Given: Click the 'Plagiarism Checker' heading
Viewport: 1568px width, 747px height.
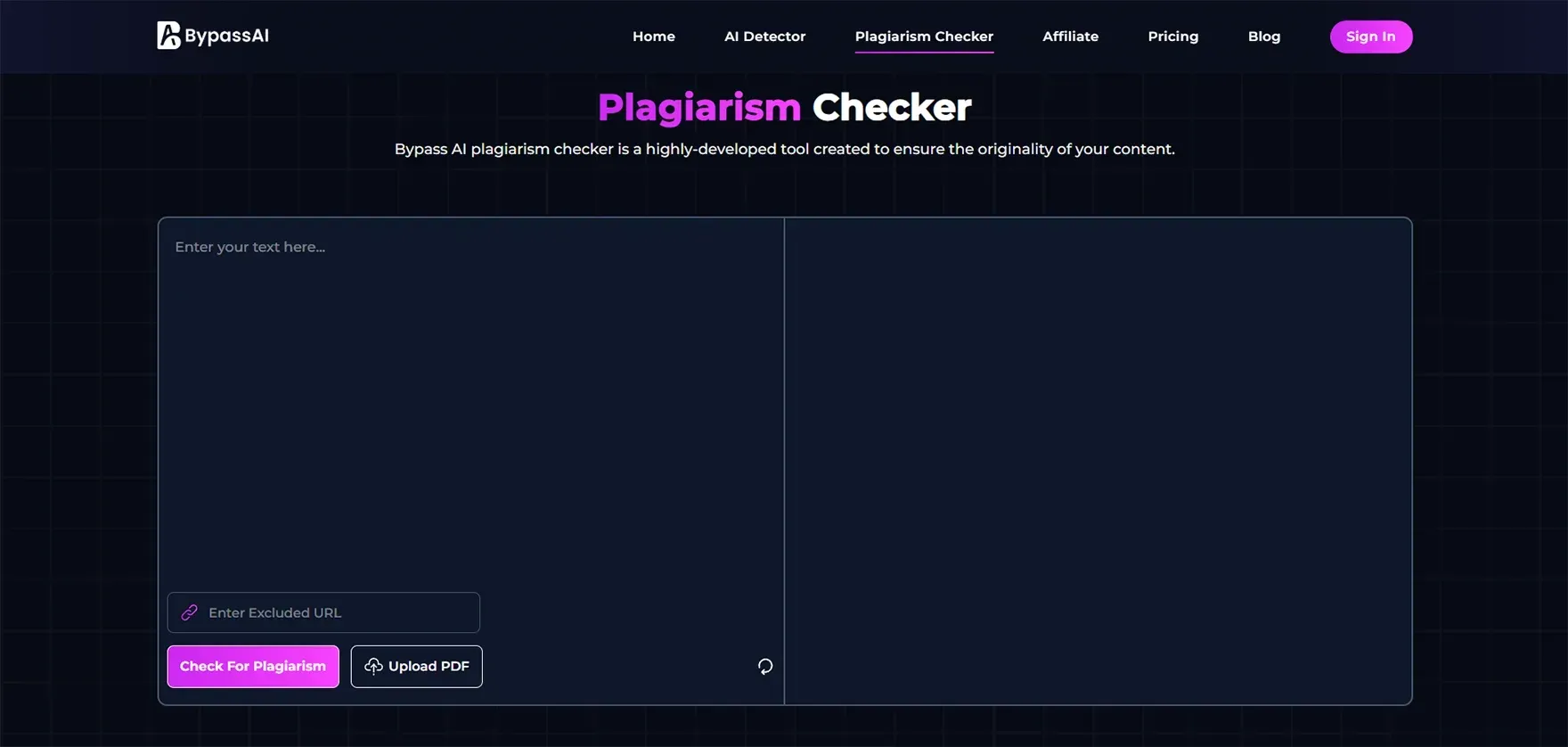Looking at the screenshot, I should tap(784, 107).
